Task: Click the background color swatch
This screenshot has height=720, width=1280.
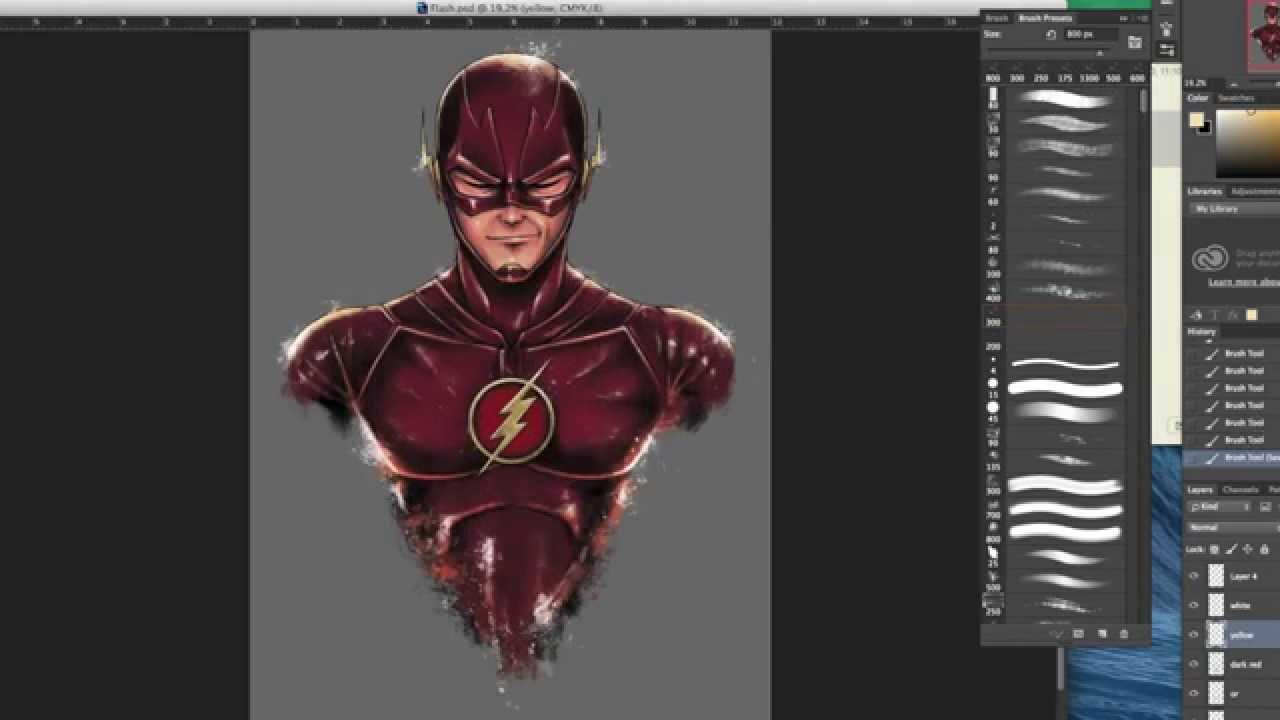Action: [1205, 128]
